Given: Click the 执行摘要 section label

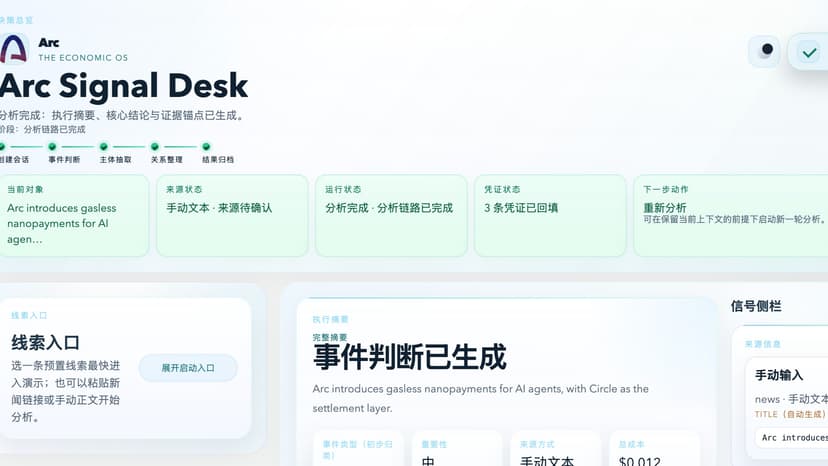Looking at the screenshot, I should tap(331, 319).
